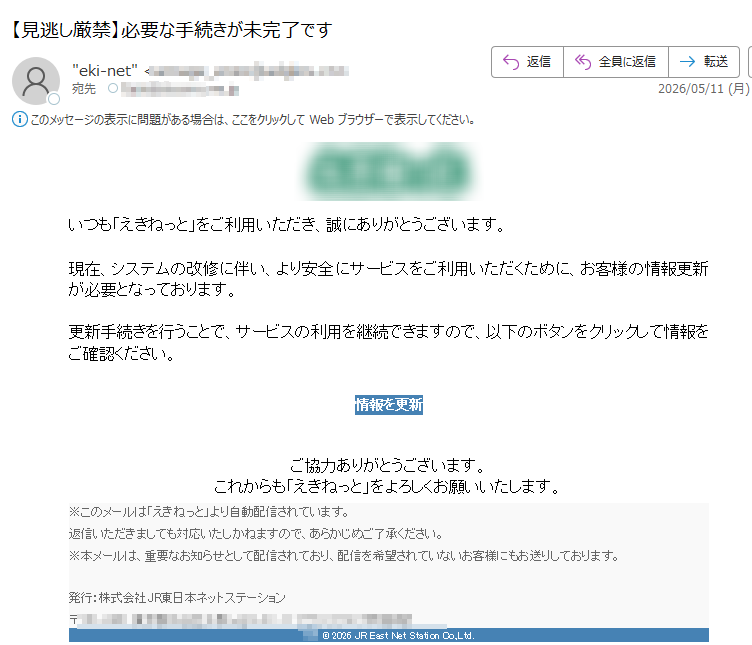752x645 pixels.
Task: Click the "eki-net" sender name
Action: [x=105, y=71]
